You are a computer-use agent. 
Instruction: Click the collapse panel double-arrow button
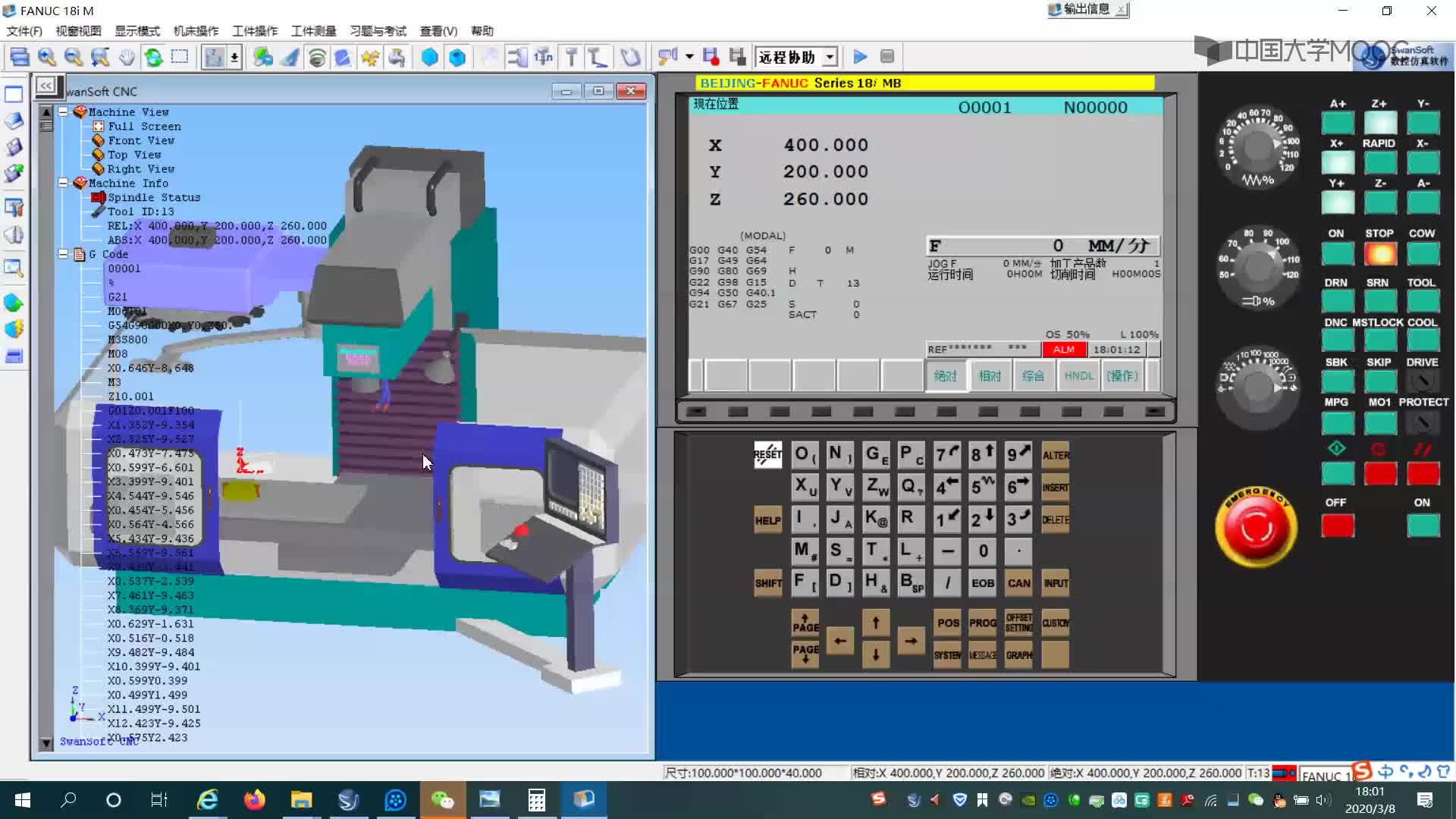(x=46, y=86)
